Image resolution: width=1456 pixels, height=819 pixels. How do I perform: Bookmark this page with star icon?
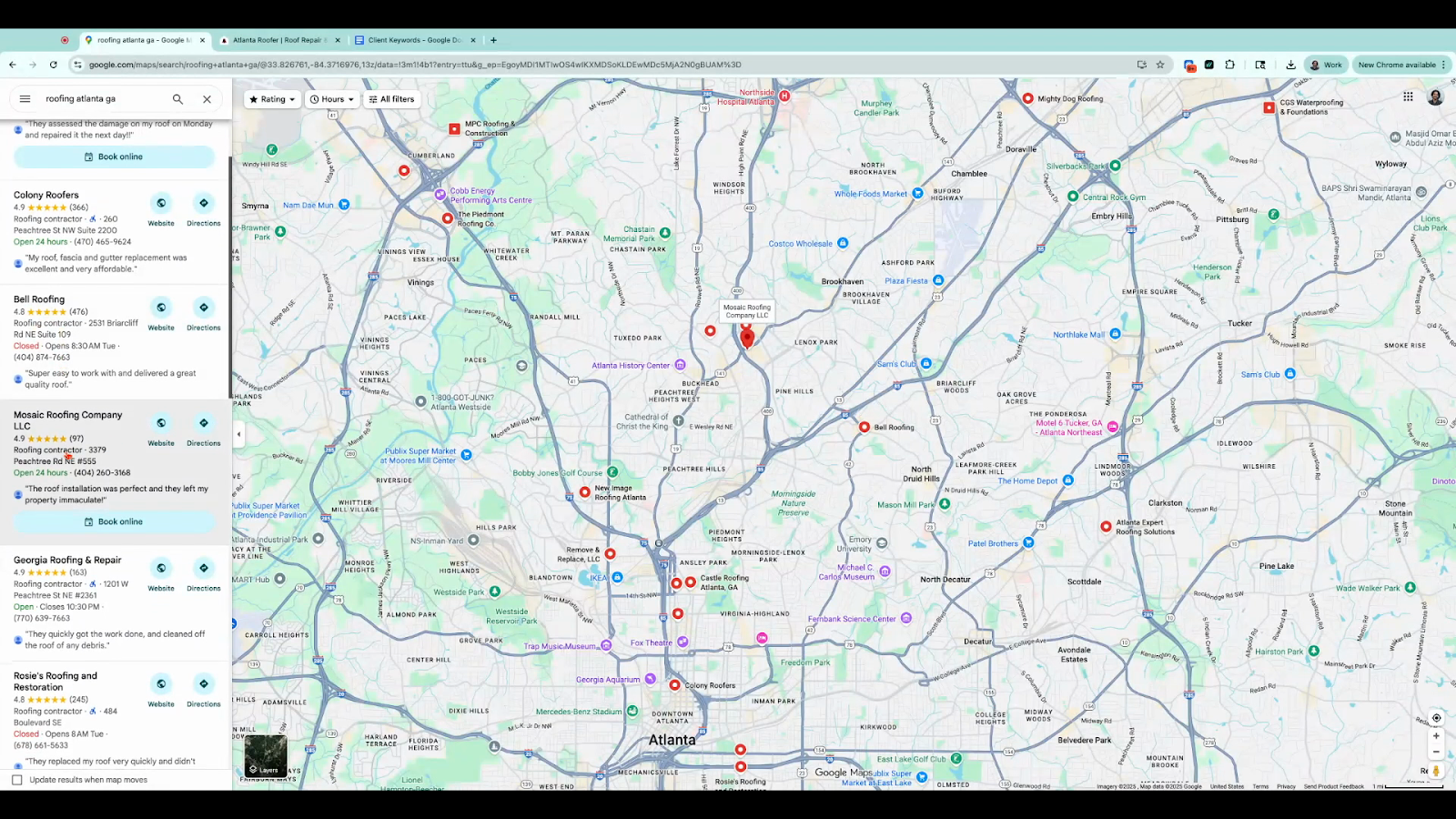[x=1160, y=65]
